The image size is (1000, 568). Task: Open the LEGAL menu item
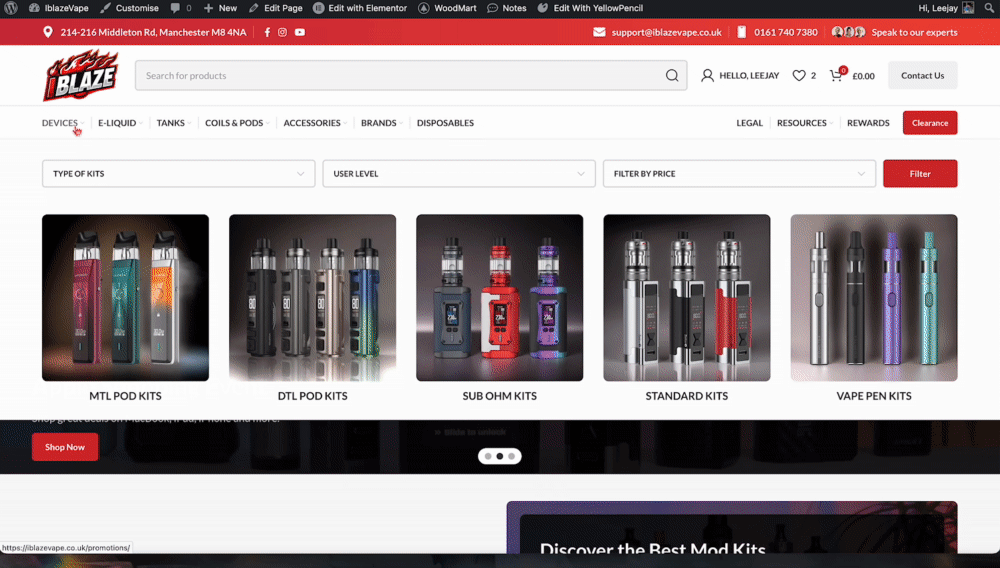pos(749,122)
